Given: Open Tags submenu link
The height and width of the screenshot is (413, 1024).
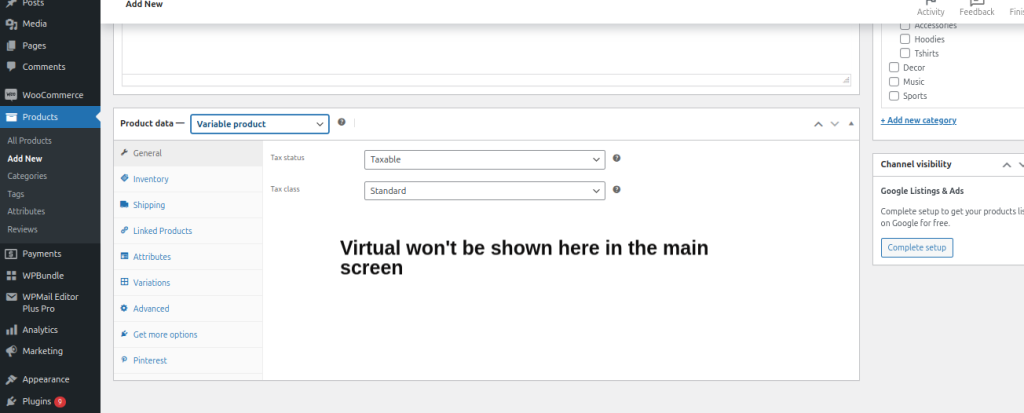Looking at the screenshot, I should (16, 194).
